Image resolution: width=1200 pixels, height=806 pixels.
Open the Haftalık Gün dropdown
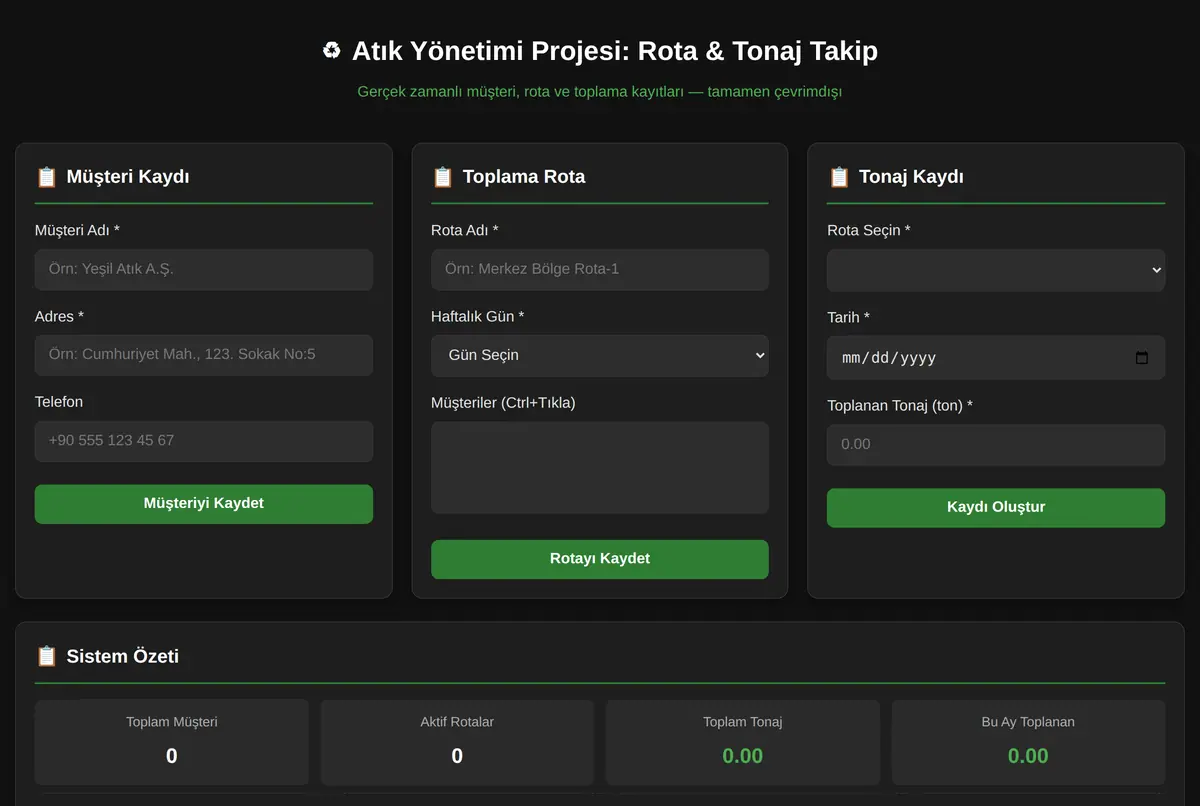(600, 356)
